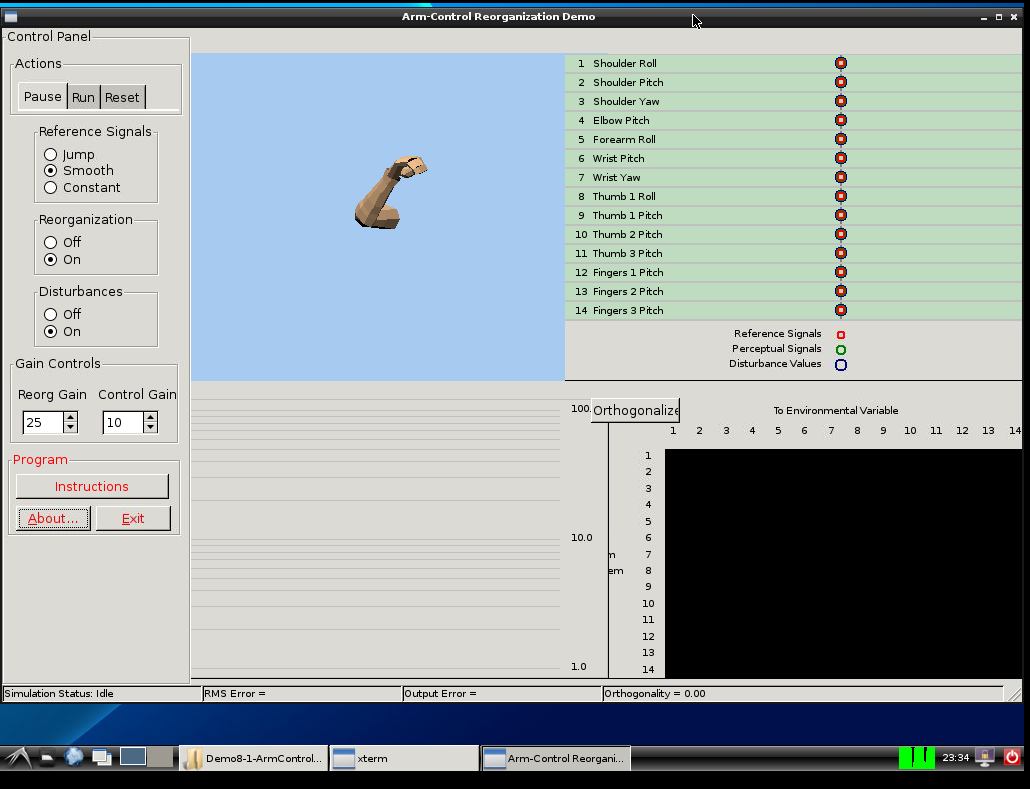1030x789 pixels.
Task: Increase the Reorg Gain with up arrow
Action: click(70, 418)
